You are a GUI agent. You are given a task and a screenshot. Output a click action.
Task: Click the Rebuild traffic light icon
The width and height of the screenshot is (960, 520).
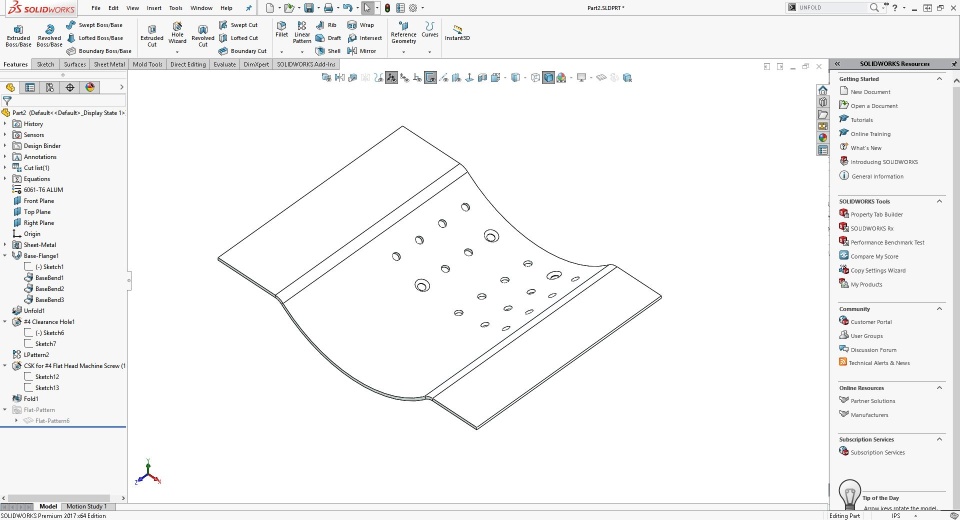[x=387, y=8]
